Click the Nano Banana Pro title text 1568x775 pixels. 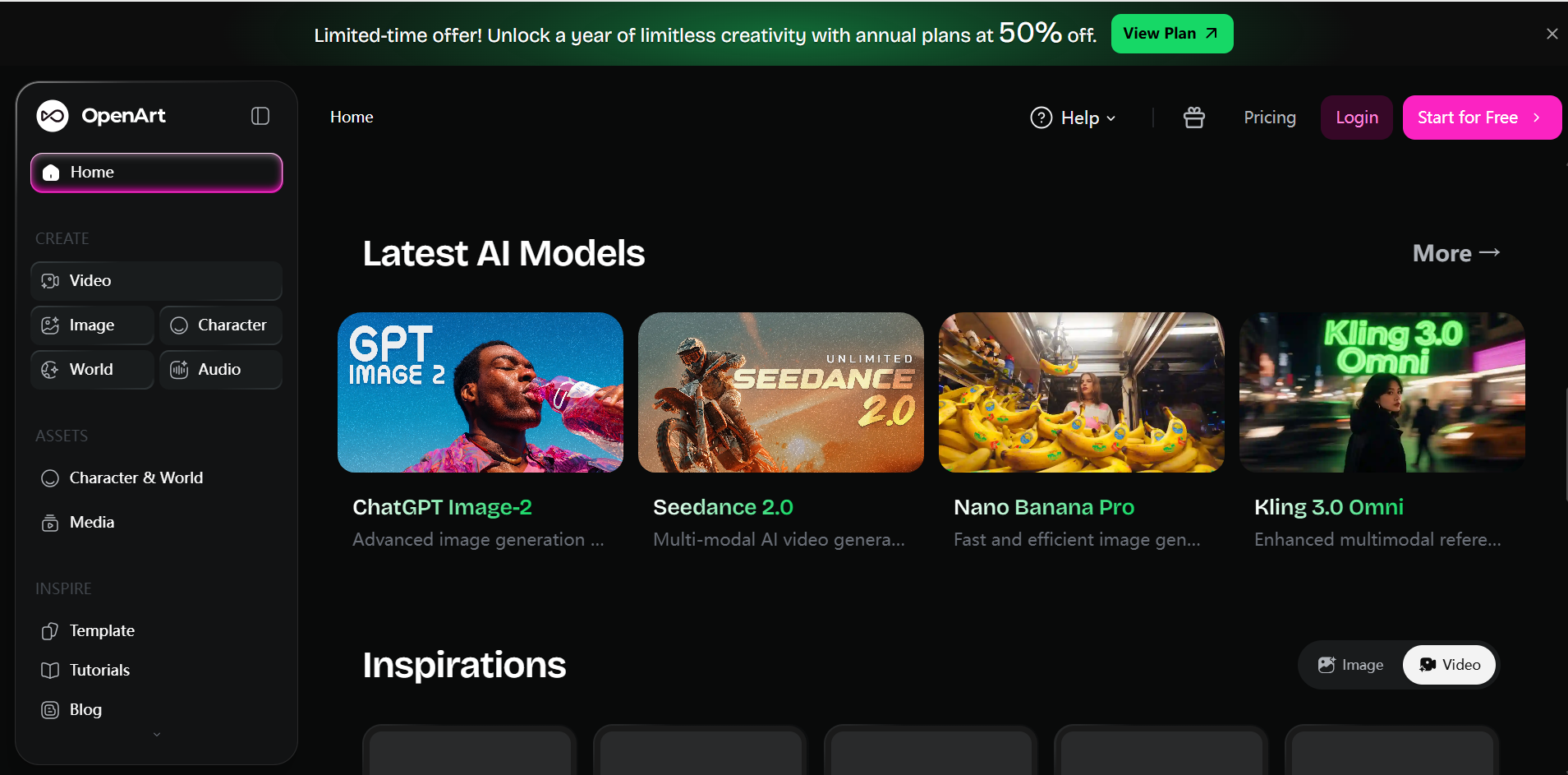tap(1044, 507)
